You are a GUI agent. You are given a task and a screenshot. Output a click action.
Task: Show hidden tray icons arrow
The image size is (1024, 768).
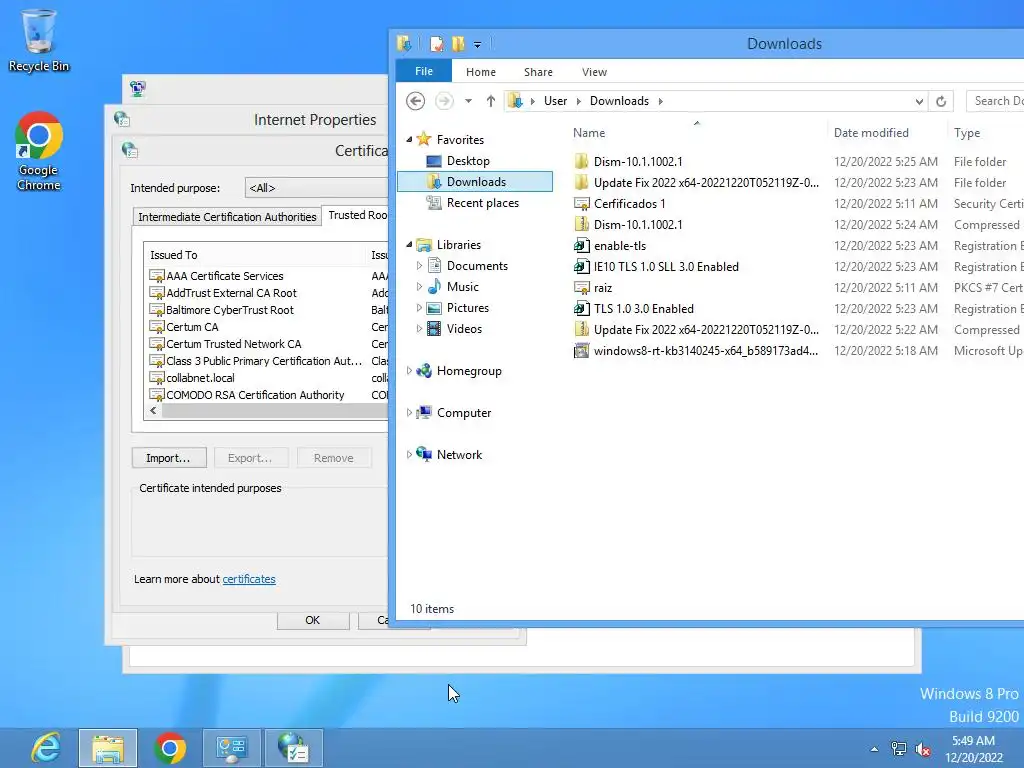pyautogui.click(x=874, y=749)
